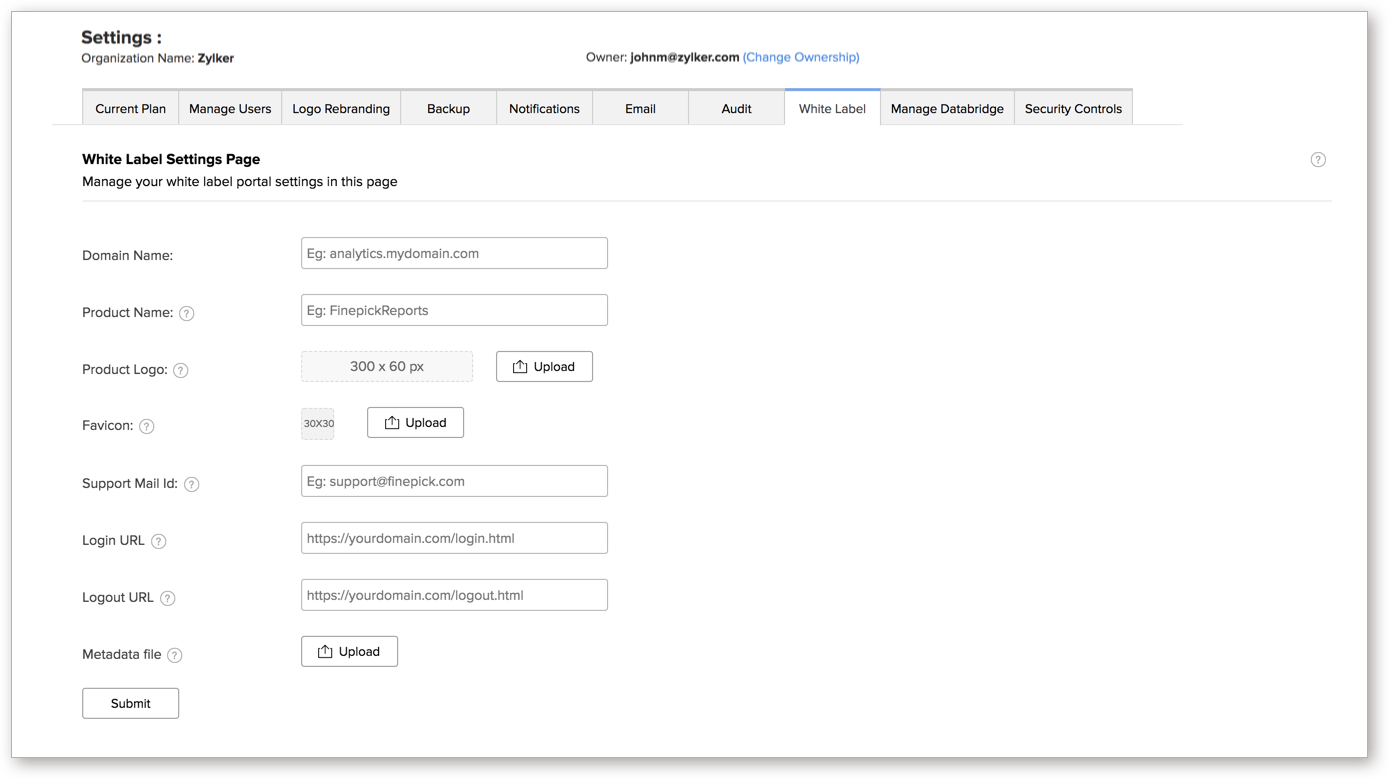Show help for Logout URL field
The height and width of the screenshot is (779, 1389).
(x=168, y=598)
